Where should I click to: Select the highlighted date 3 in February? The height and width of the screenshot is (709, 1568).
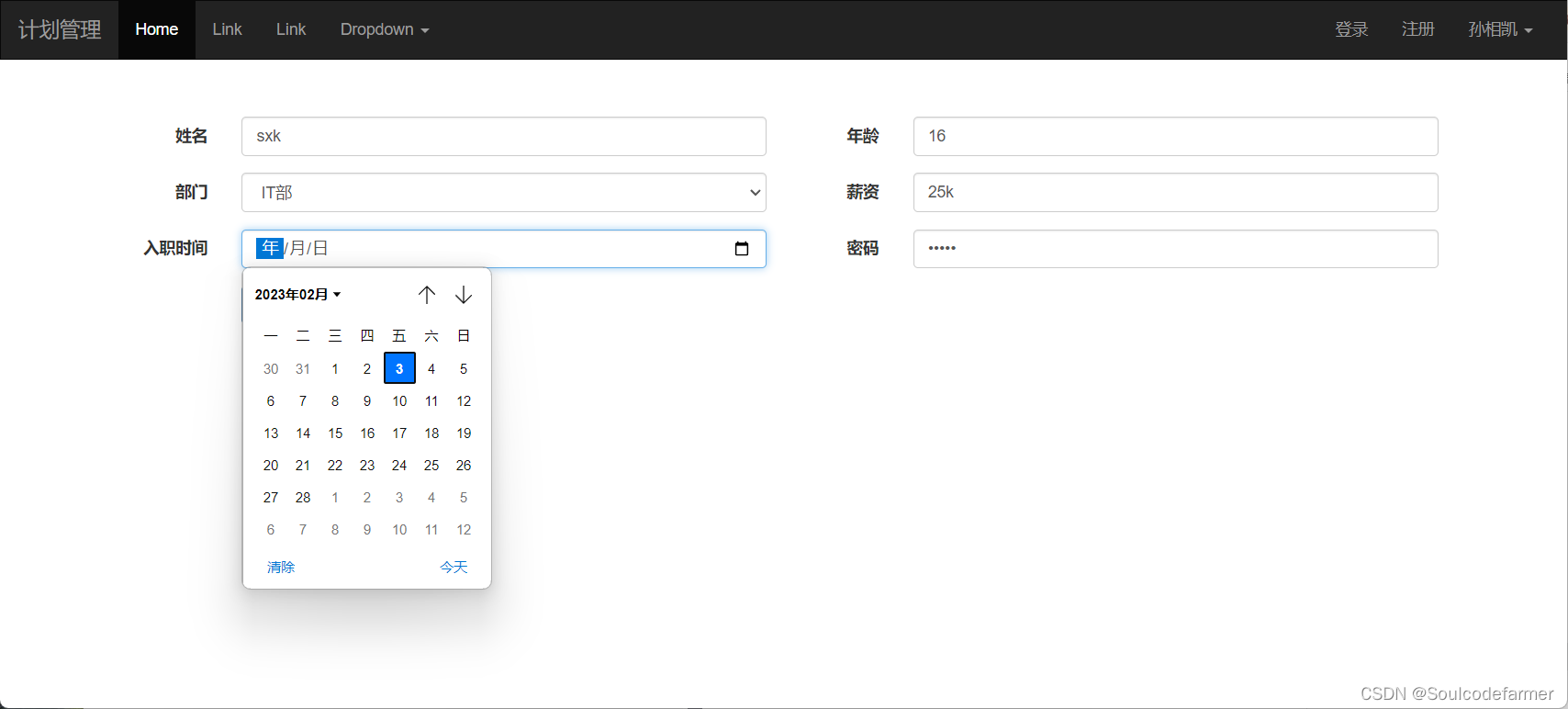399,368
